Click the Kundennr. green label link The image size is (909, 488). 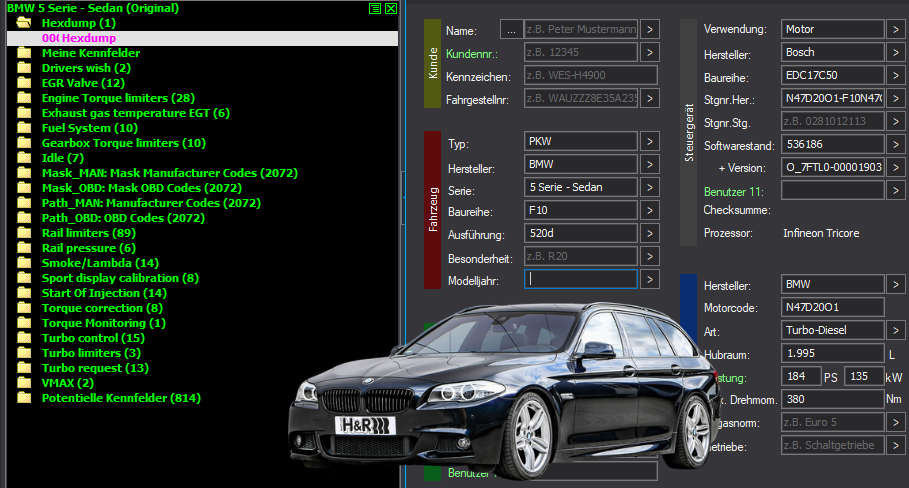coord(471,54)
